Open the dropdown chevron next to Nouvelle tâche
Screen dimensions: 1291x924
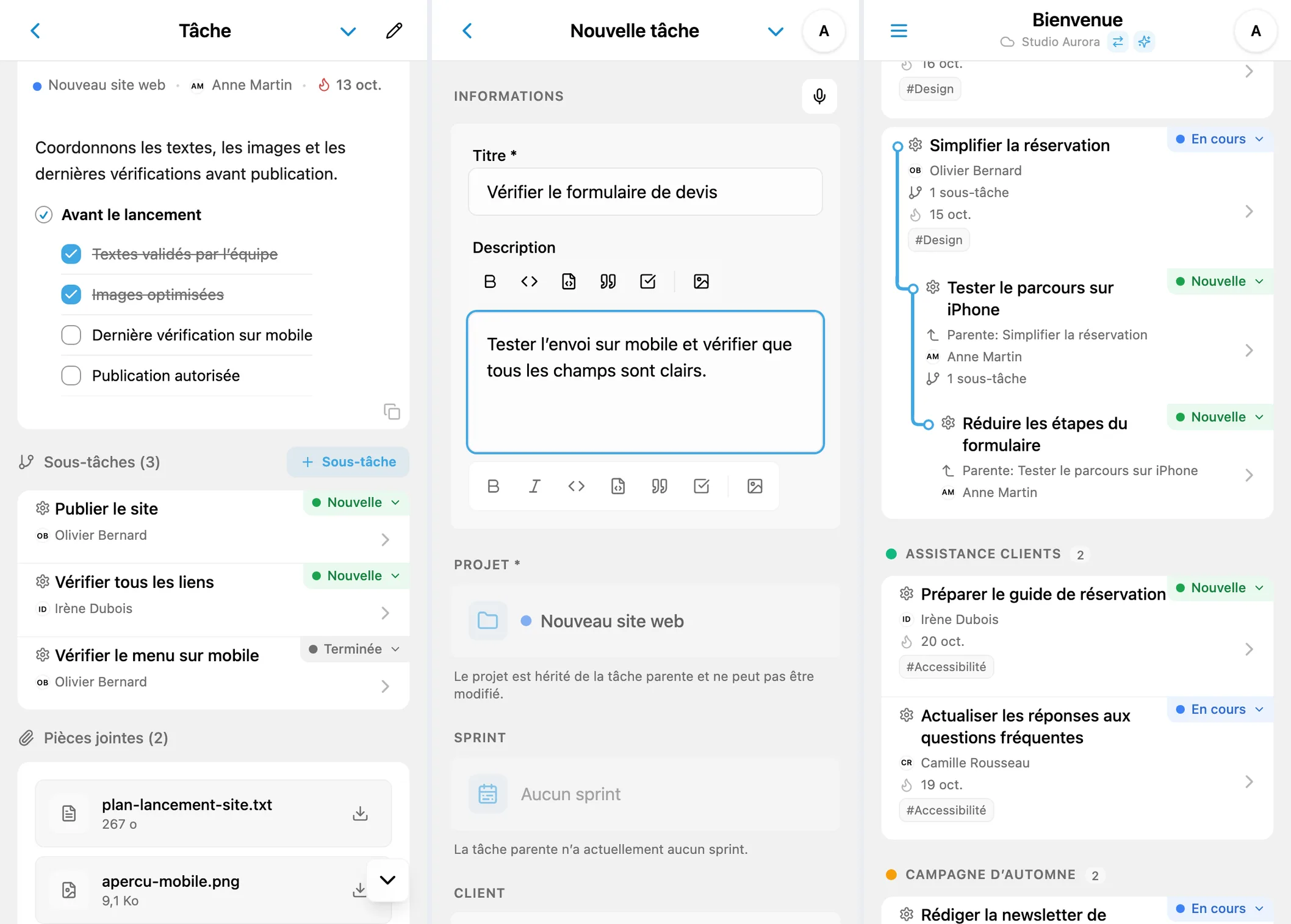(x=775, y=31)
